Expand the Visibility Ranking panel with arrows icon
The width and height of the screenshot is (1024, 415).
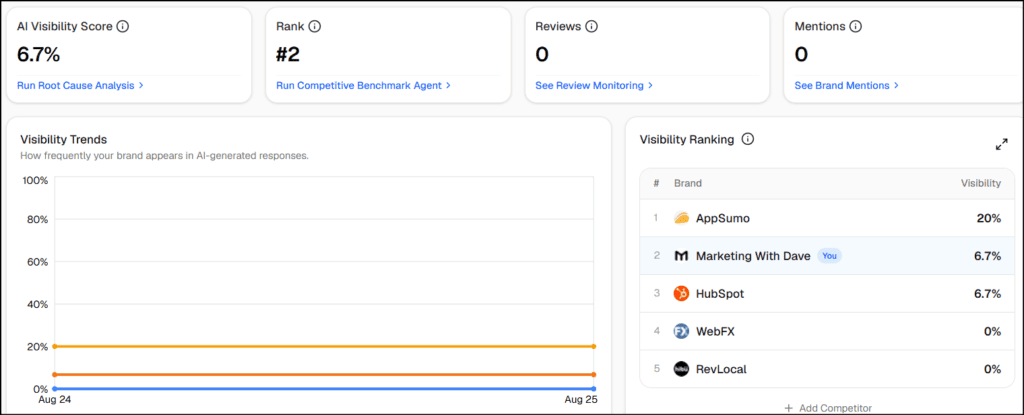(x=1001, y=144)
